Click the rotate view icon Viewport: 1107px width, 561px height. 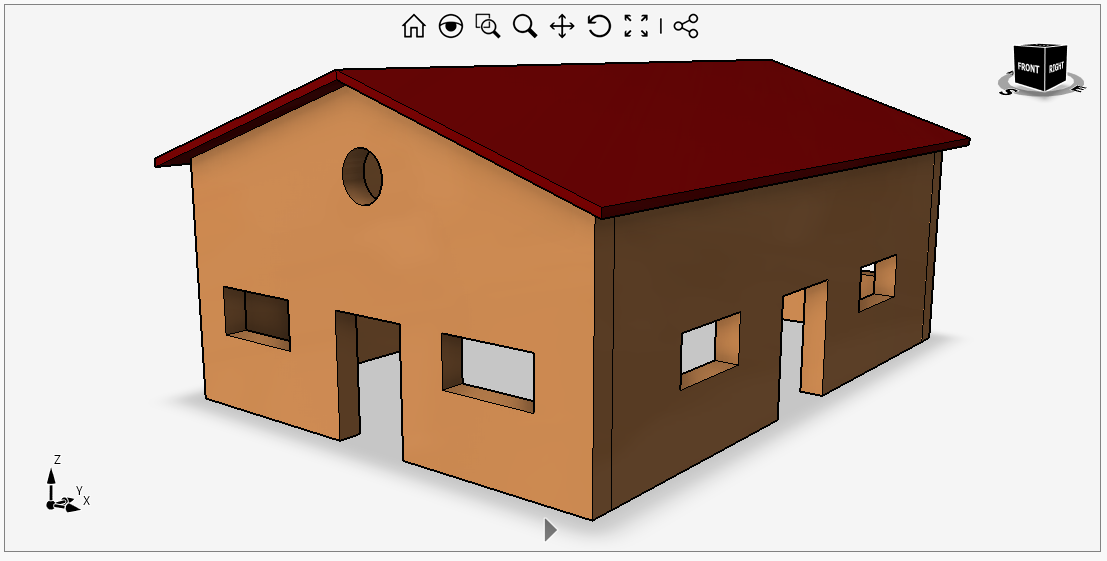coord(599,27)
